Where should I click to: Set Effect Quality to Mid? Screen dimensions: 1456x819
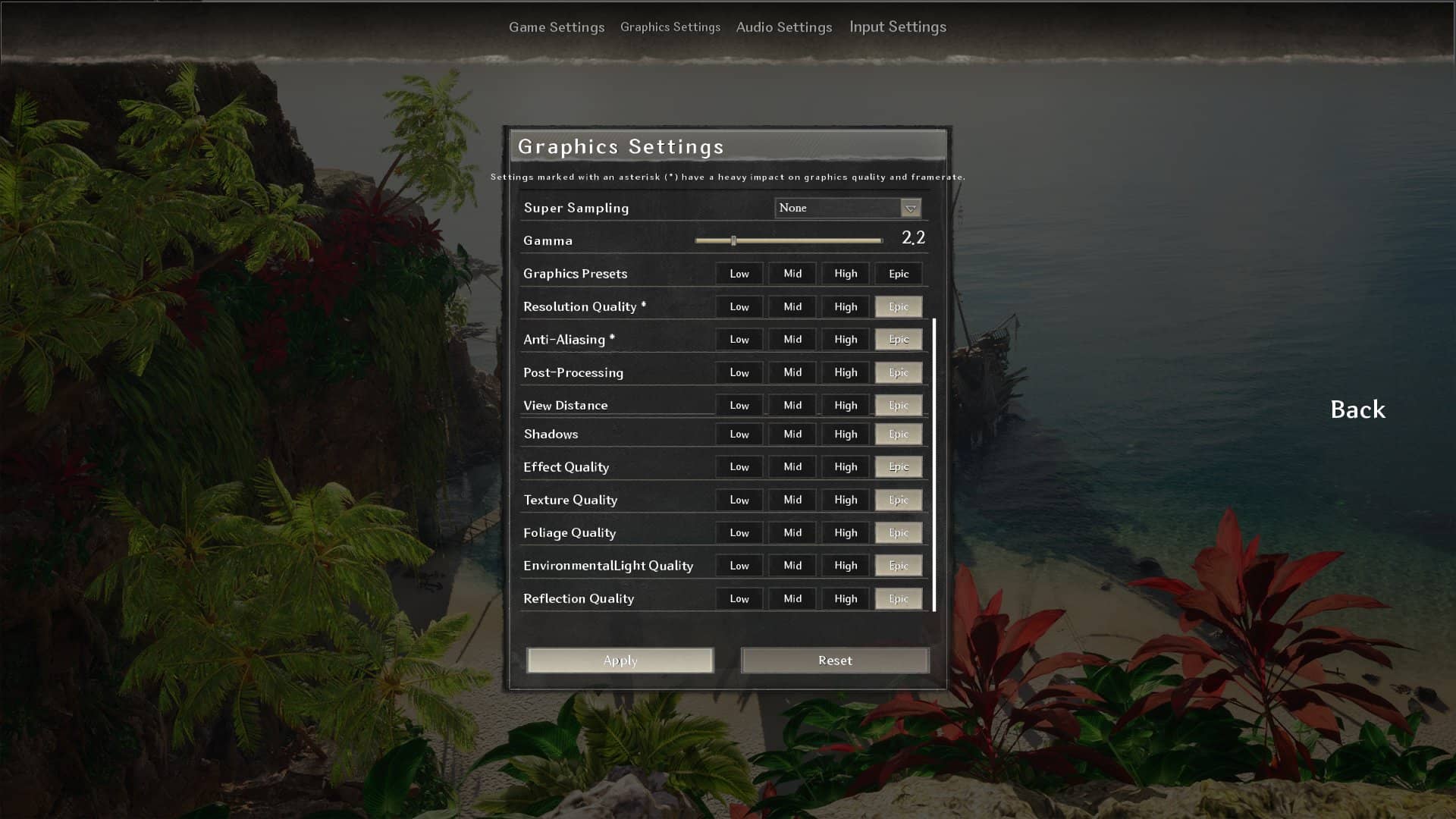(792, 466)
